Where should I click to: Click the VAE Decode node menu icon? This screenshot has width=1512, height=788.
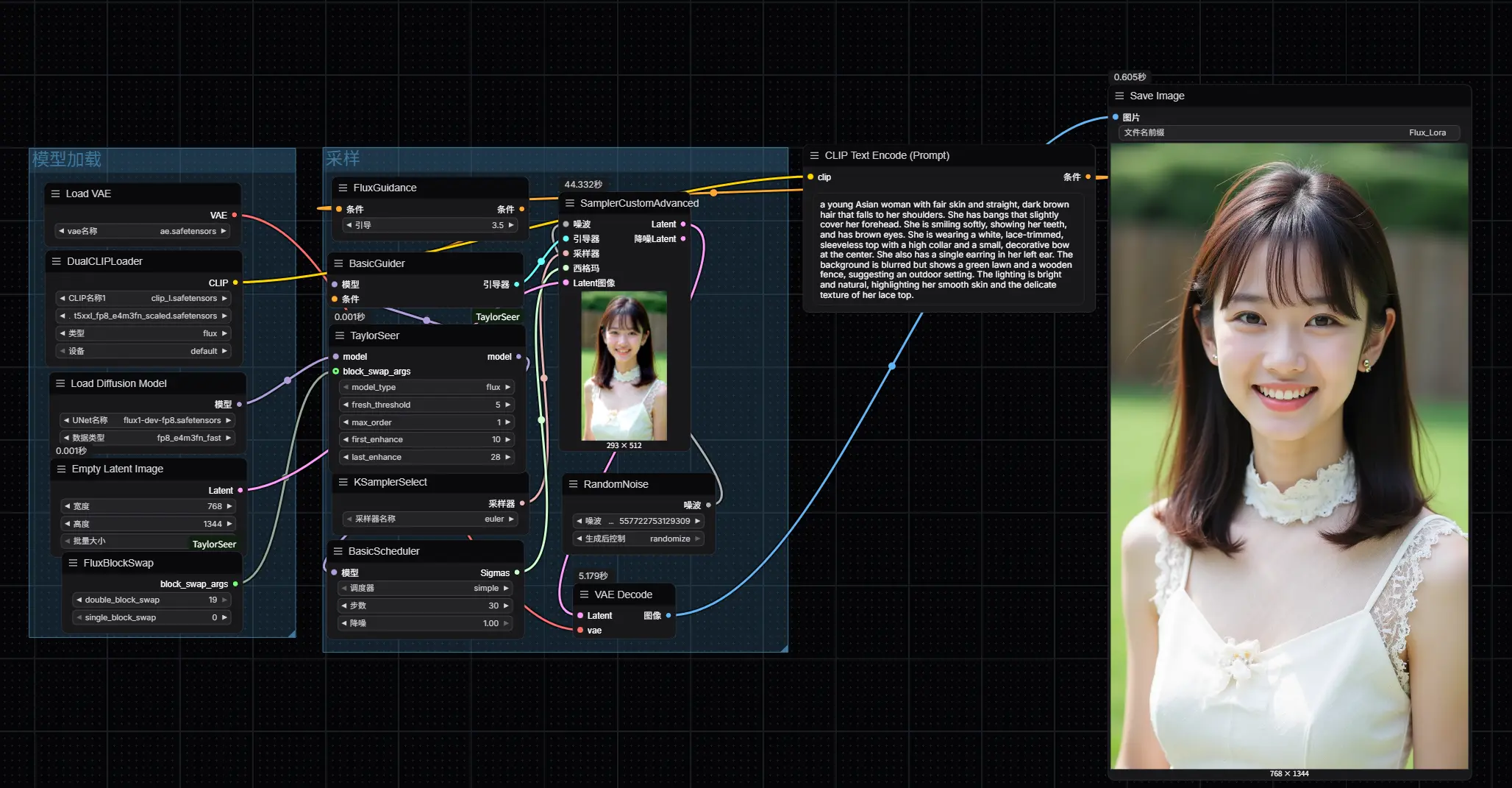click(584, 594)
